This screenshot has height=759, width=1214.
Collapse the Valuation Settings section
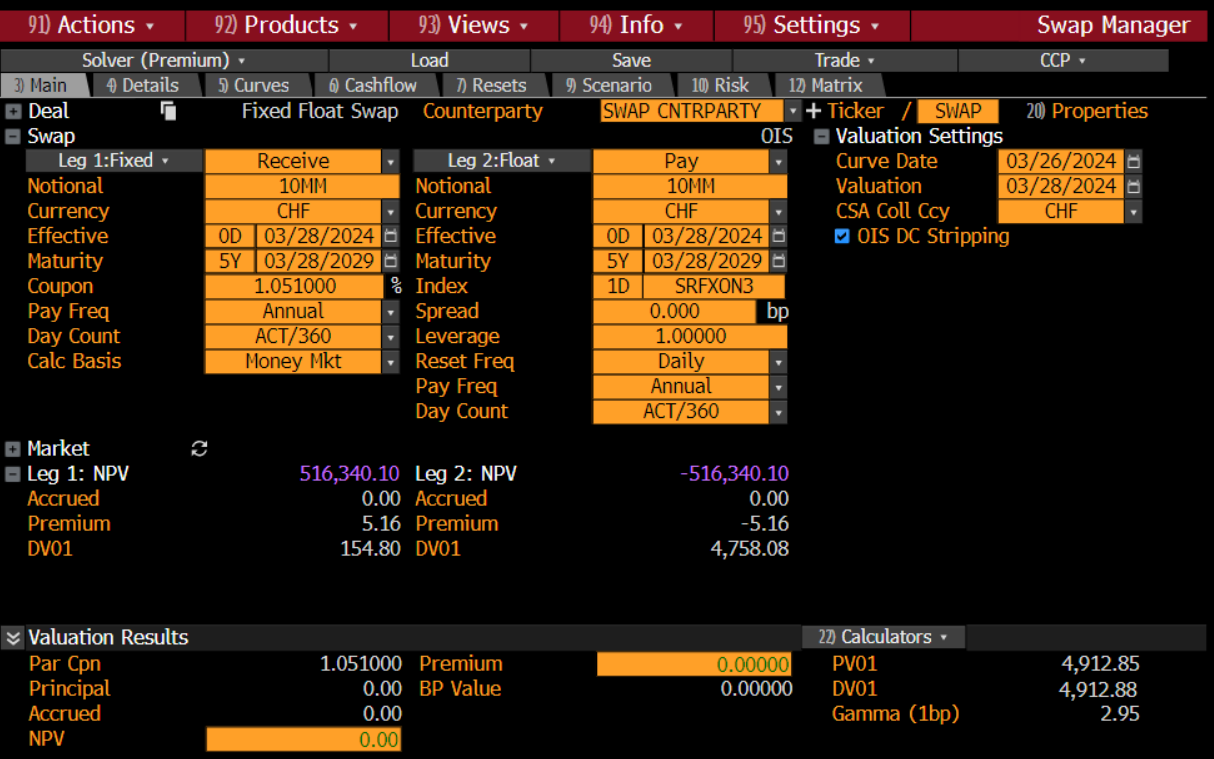(x=821, y=137)
